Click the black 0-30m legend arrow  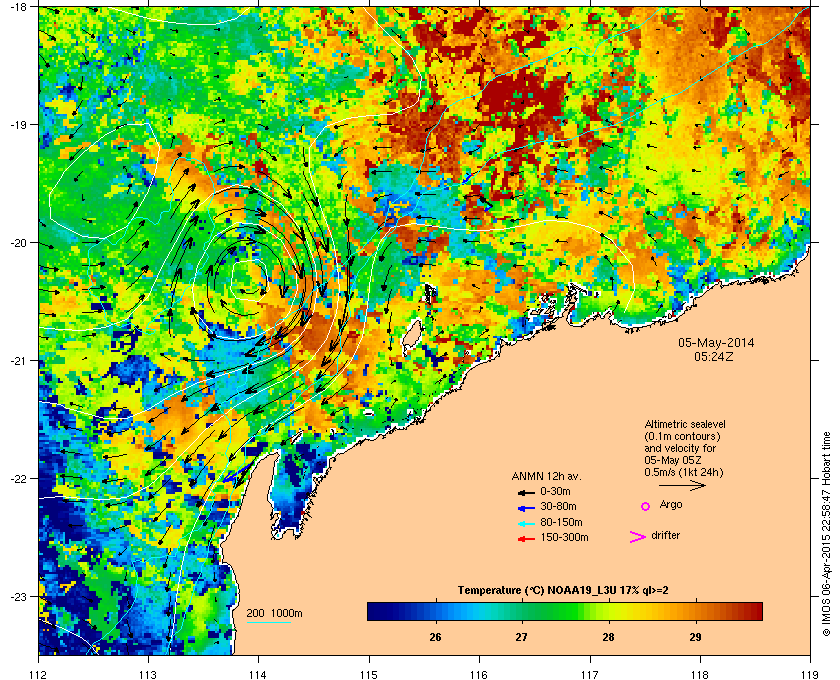pyautogui.click(x=526, y=492)
